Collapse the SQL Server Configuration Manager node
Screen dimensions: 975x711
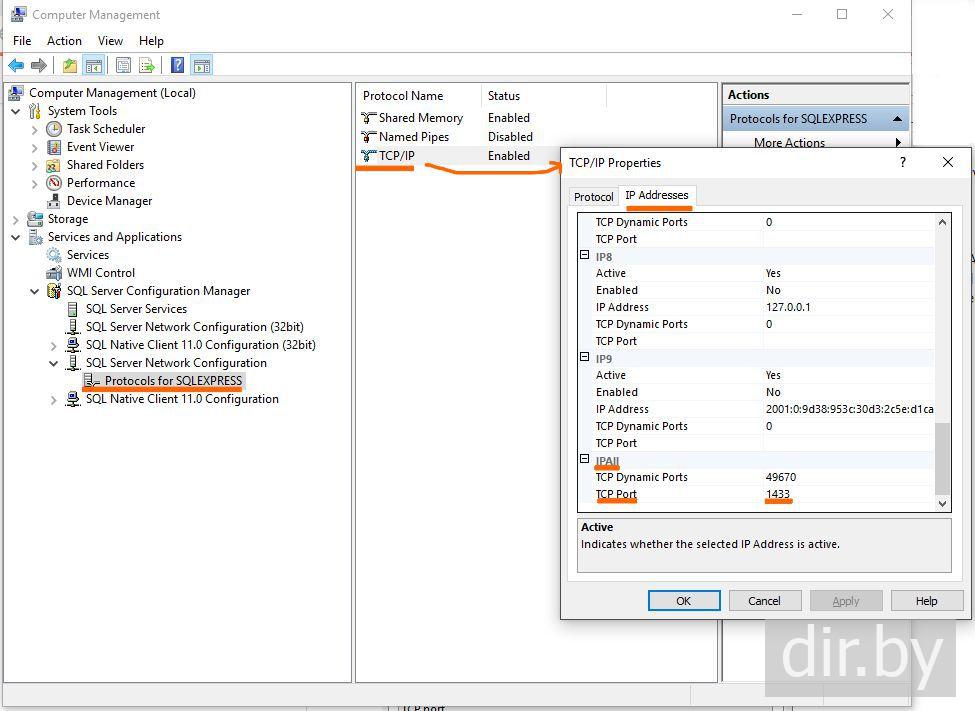[35, 291]
